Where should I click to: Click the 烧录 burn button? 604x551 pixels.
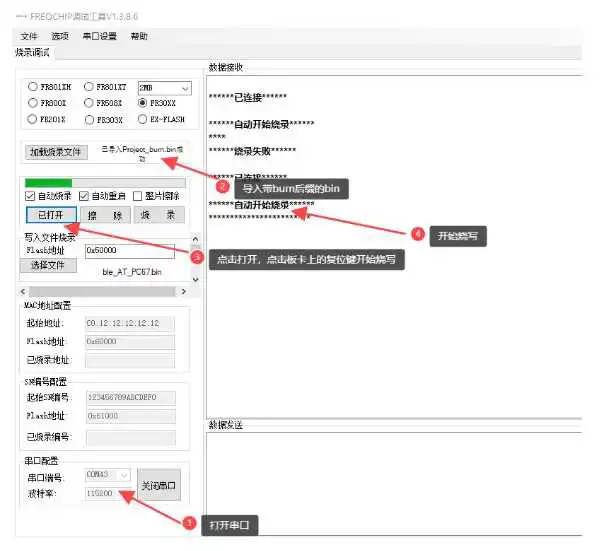(x=159, y=215)
